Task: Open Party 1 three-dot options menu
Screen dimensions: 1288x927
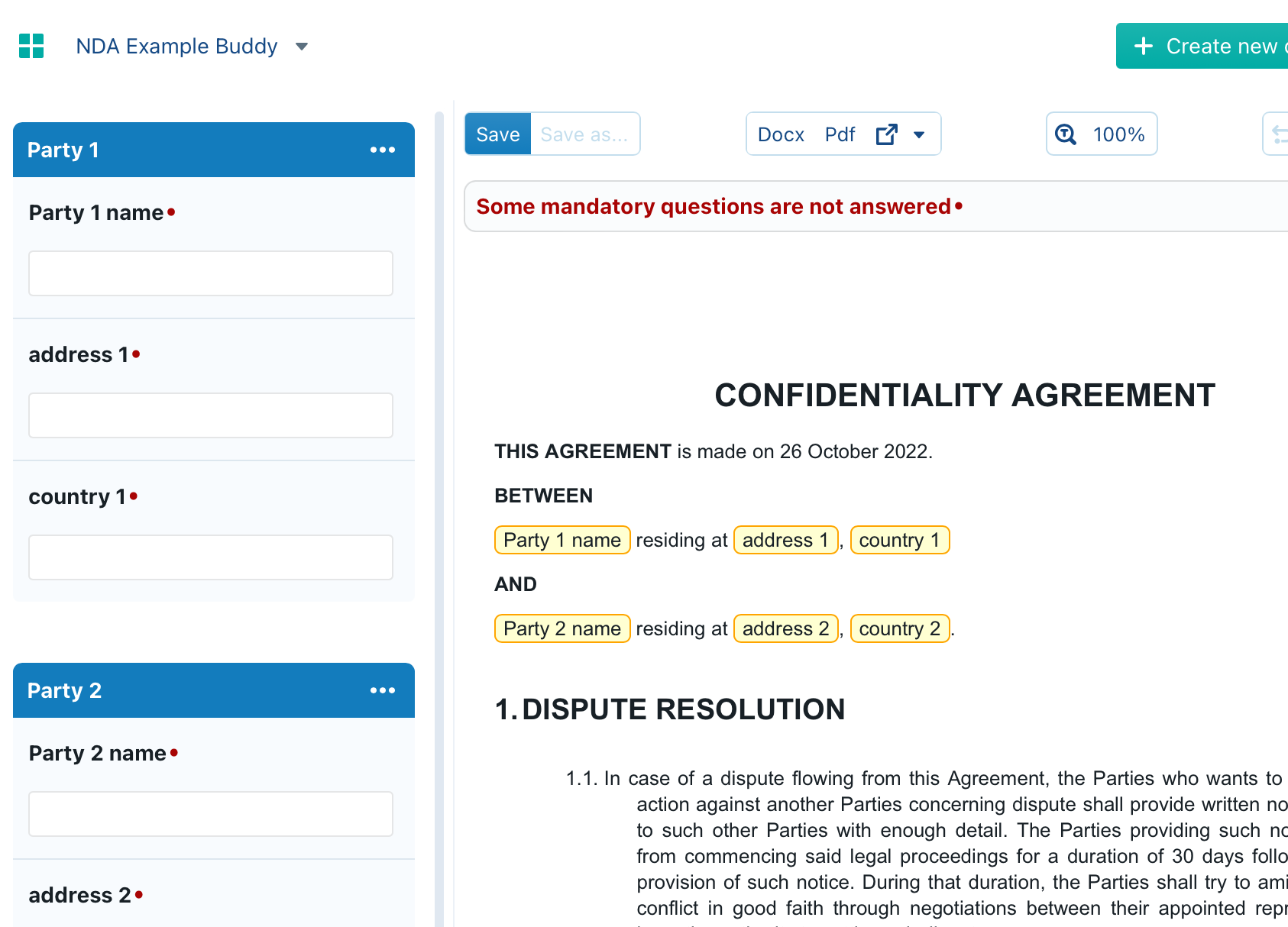Action: [x=382, y=150]
